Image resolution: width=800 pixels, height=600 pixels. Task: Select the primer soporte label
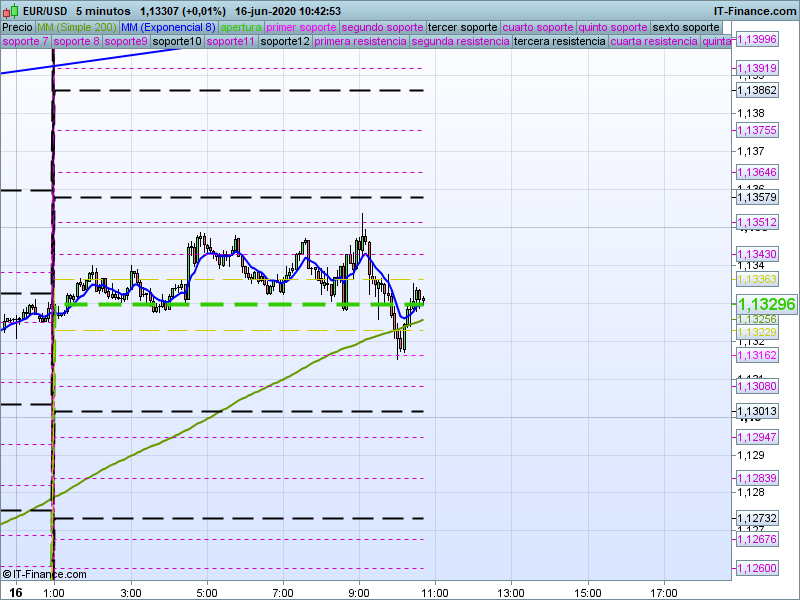(301, 27)
